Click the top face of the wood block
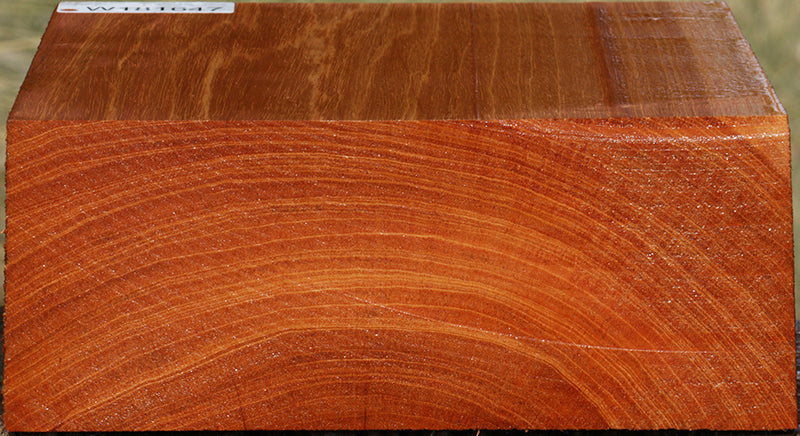This screenshot has width=800, height=436. tap(400, 60)
